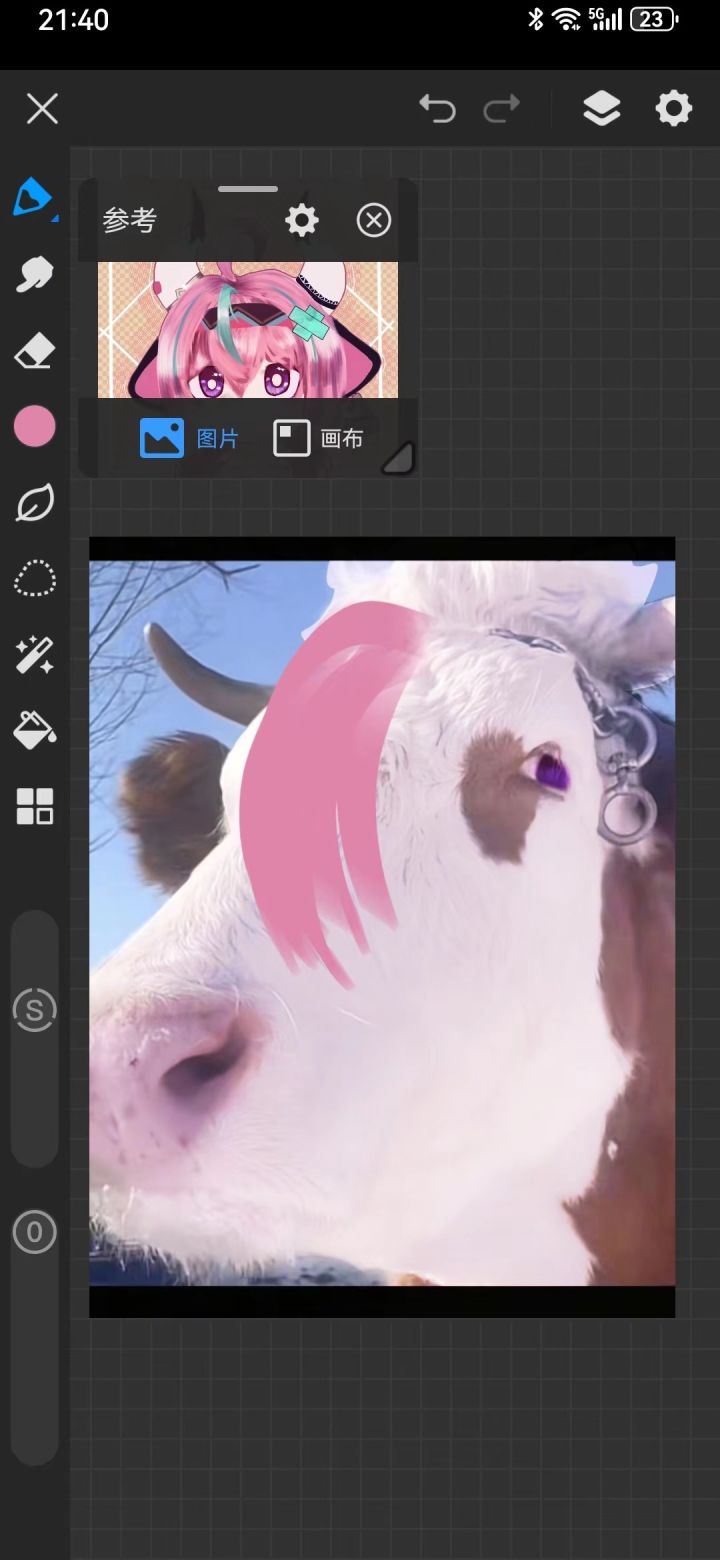Tap the Wi-Fi icon in status bar

567,19
